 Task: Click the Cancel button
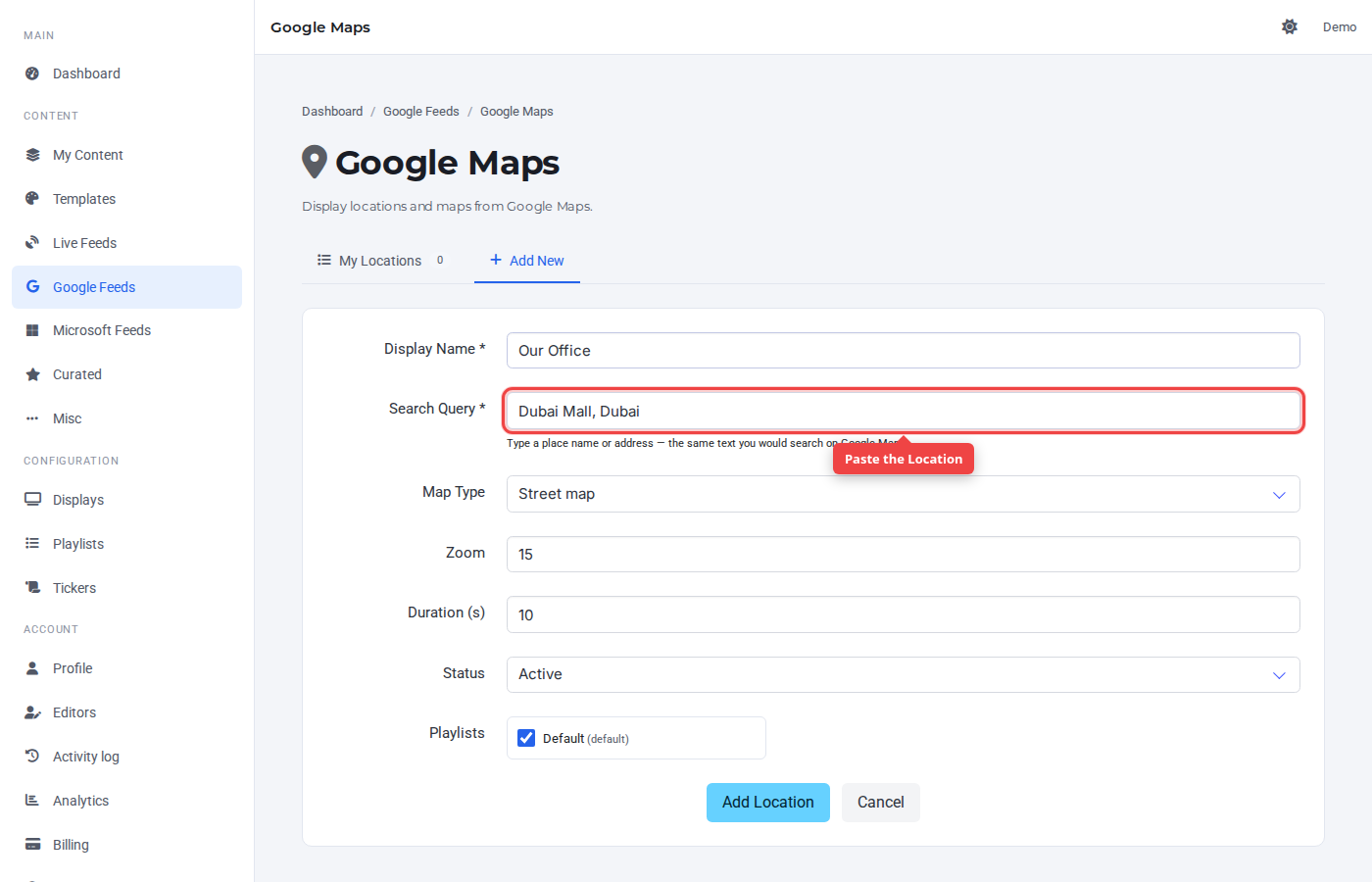click(881, 803)
